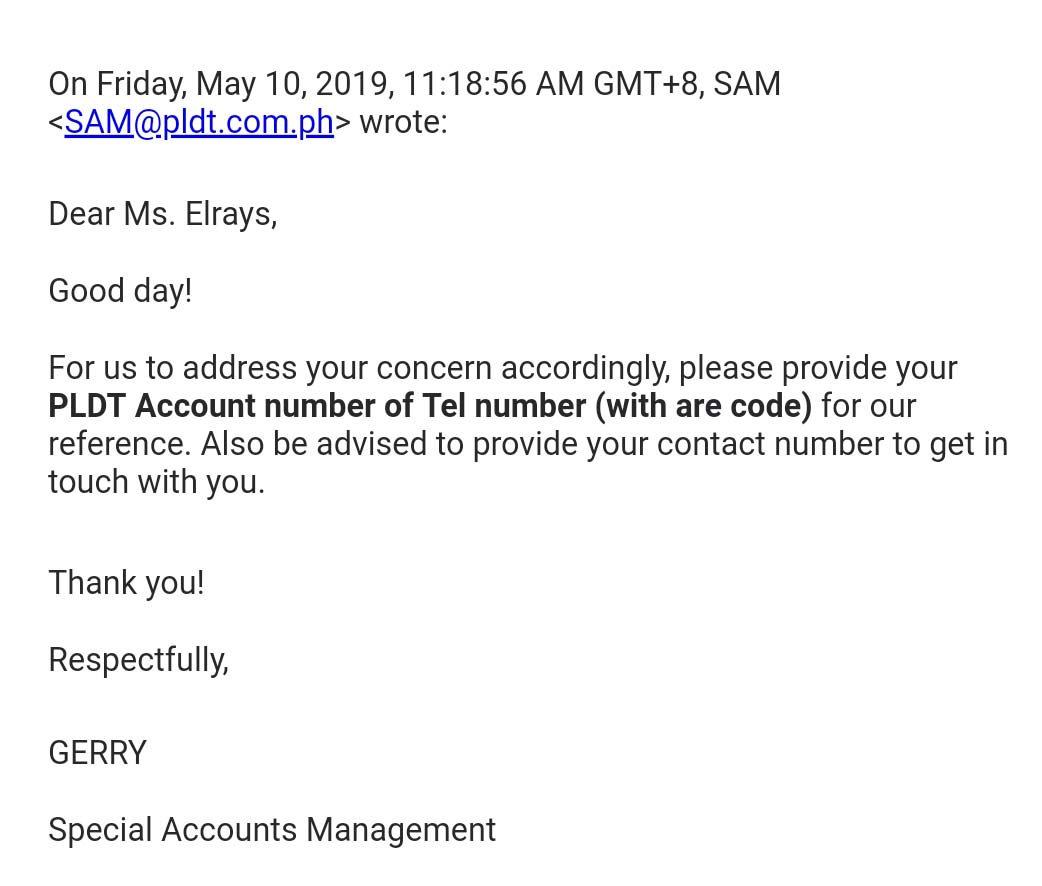1042x886 pixels.
Task: Click the 'Good day!' text
Action: tap(120, 291)
